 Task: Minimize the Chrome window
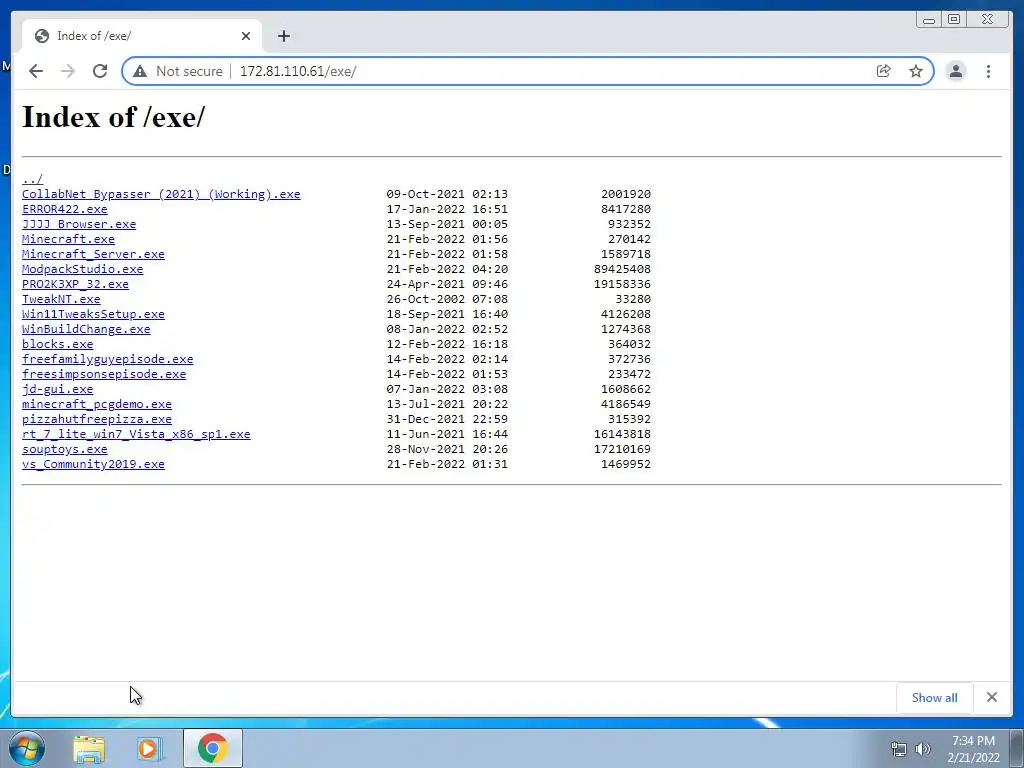[x=929, y=20]
